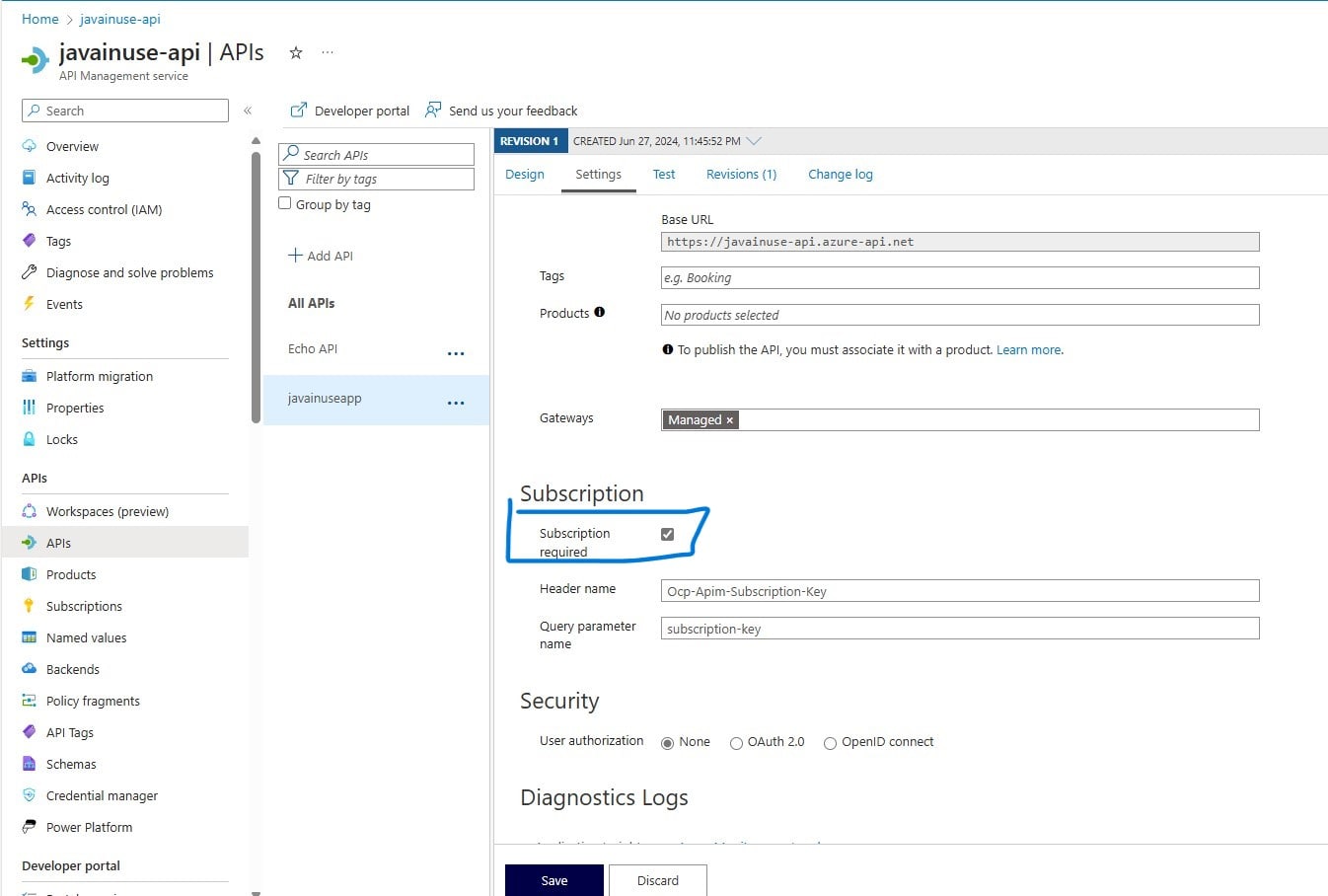Viewport: 1328px width, 896px height.
Task: Expand the revision dropdown chevron
Action: coord(754,141)
